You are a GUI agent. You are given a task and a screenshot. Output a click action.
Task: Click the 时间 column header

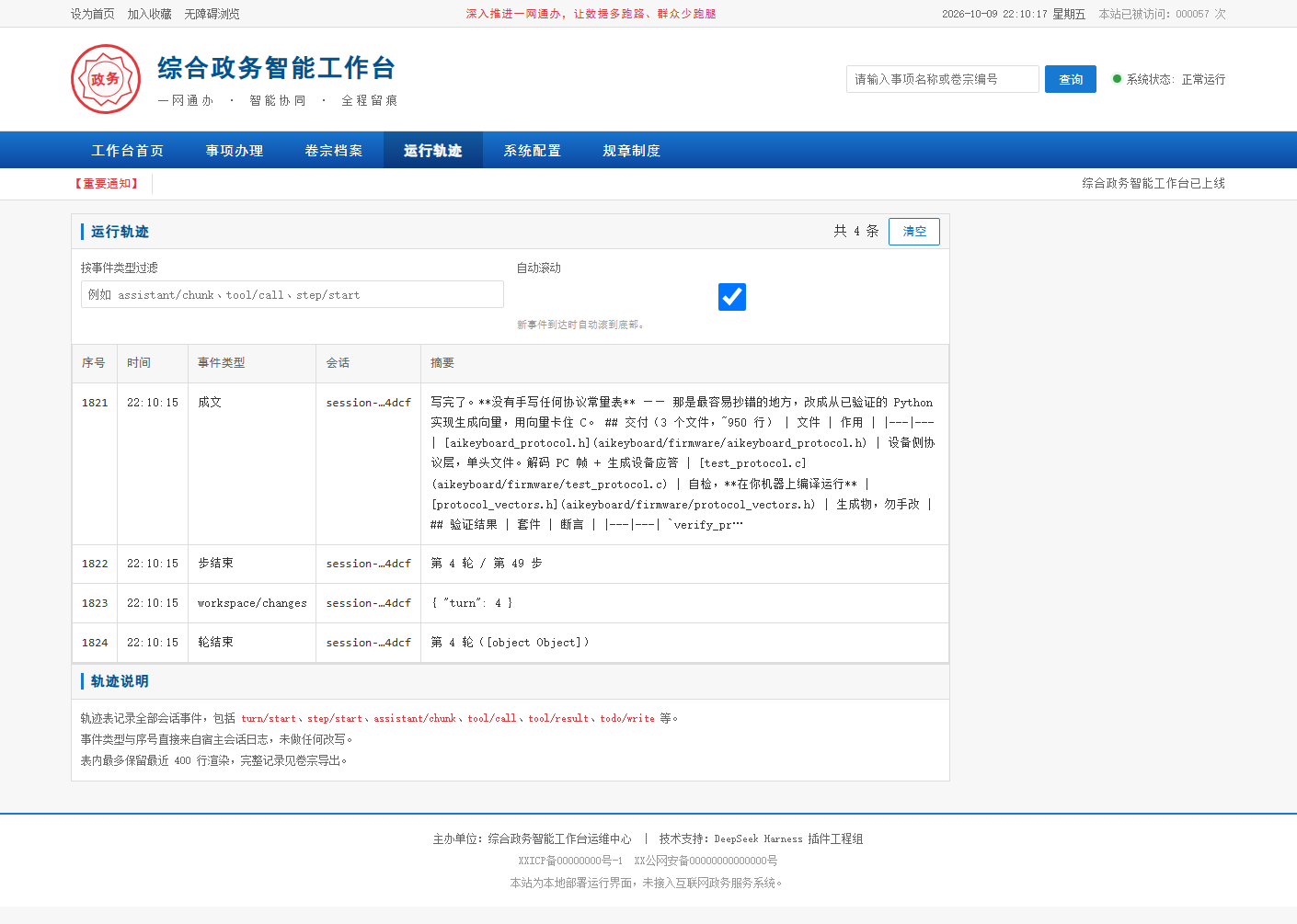(x=153, y=363)
